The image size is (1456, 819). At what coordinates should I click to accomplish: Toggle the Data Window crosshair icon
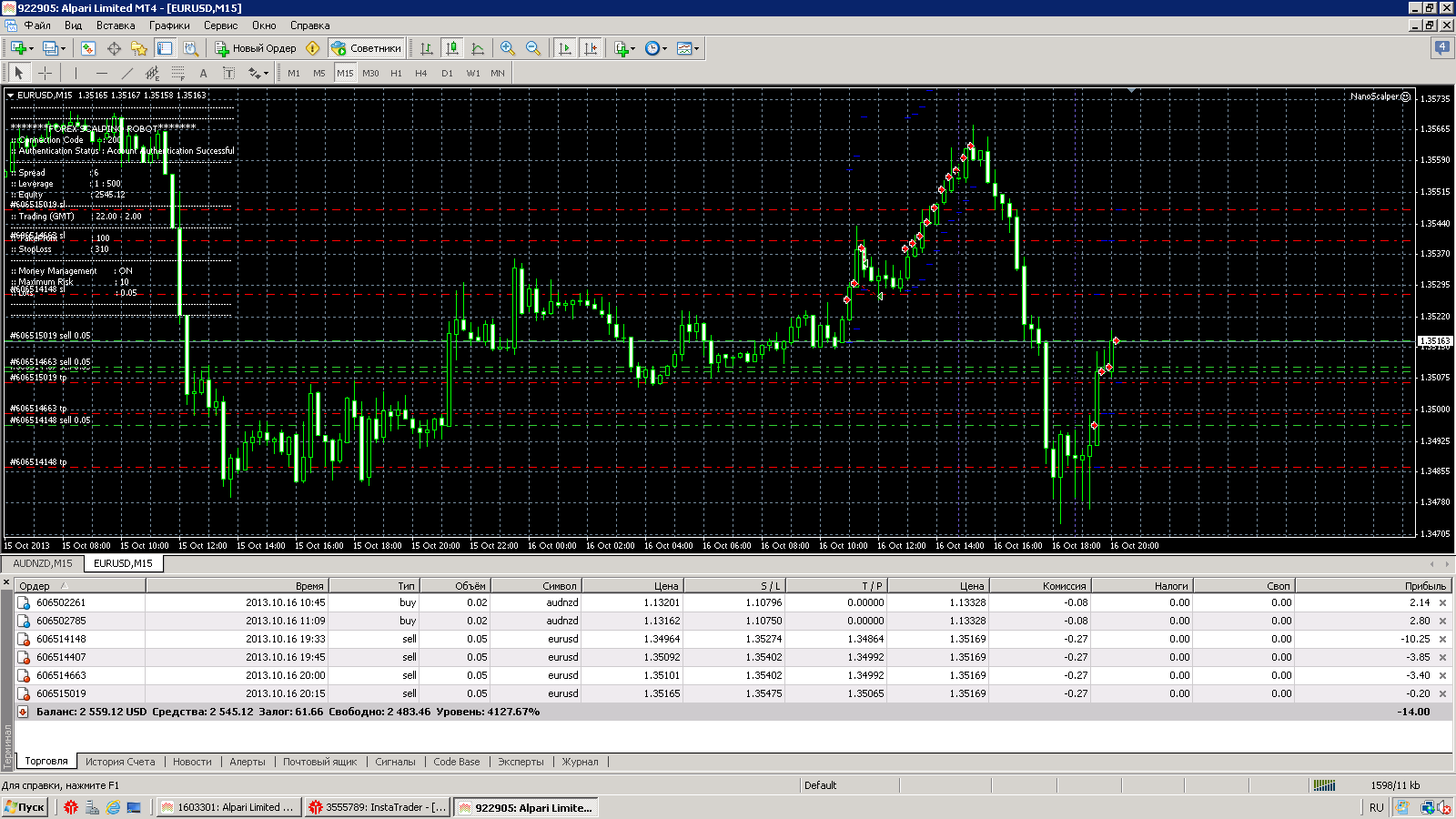tap(114, 48)
